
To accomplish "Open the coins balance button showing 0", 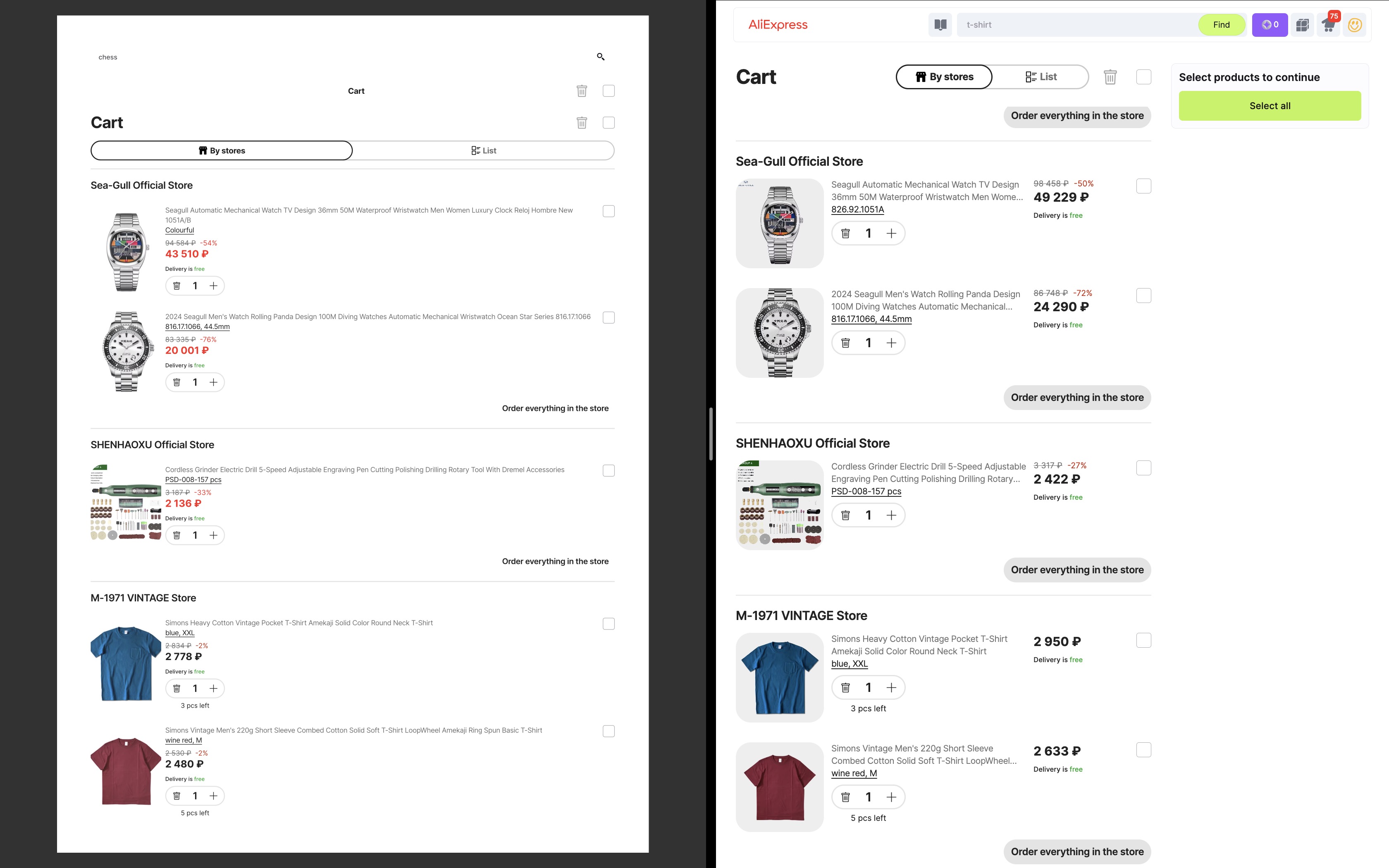I will point(1270,25).
